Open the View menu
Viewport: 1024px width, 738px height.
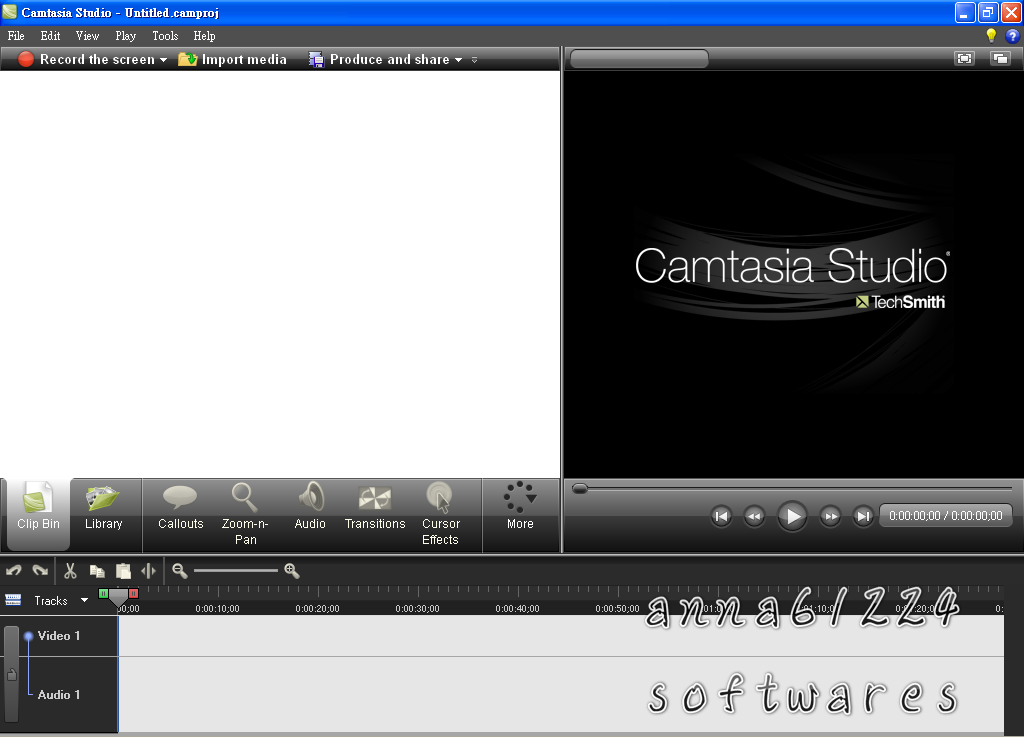(88, 36)
